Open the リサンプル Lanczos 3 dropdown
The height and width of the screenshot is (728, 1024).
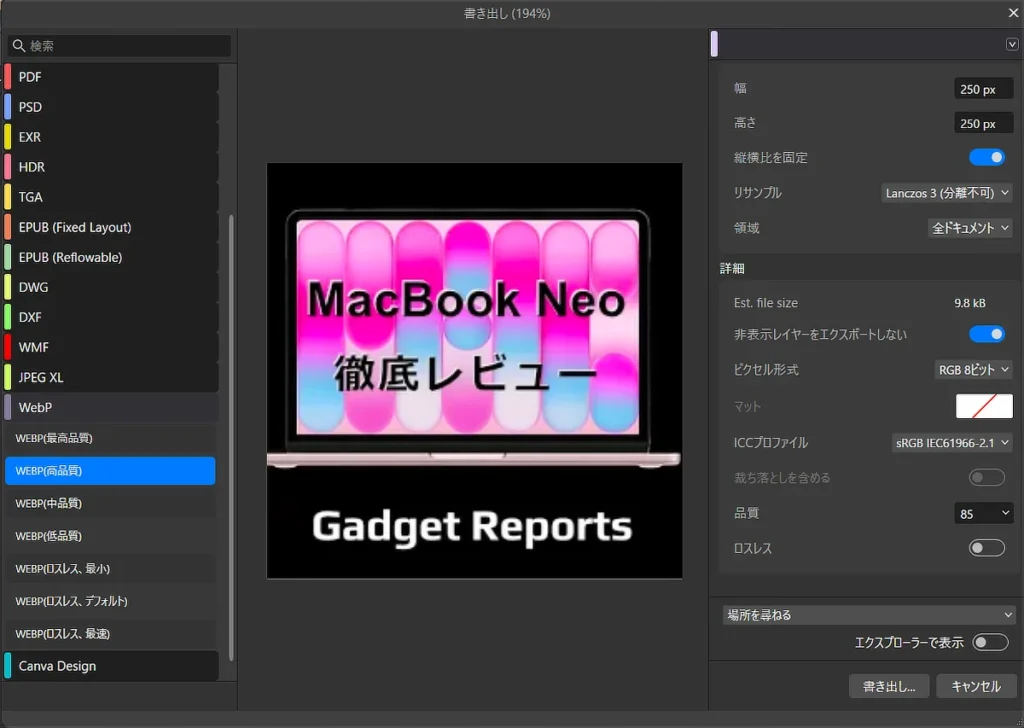[x=947, y=193]
